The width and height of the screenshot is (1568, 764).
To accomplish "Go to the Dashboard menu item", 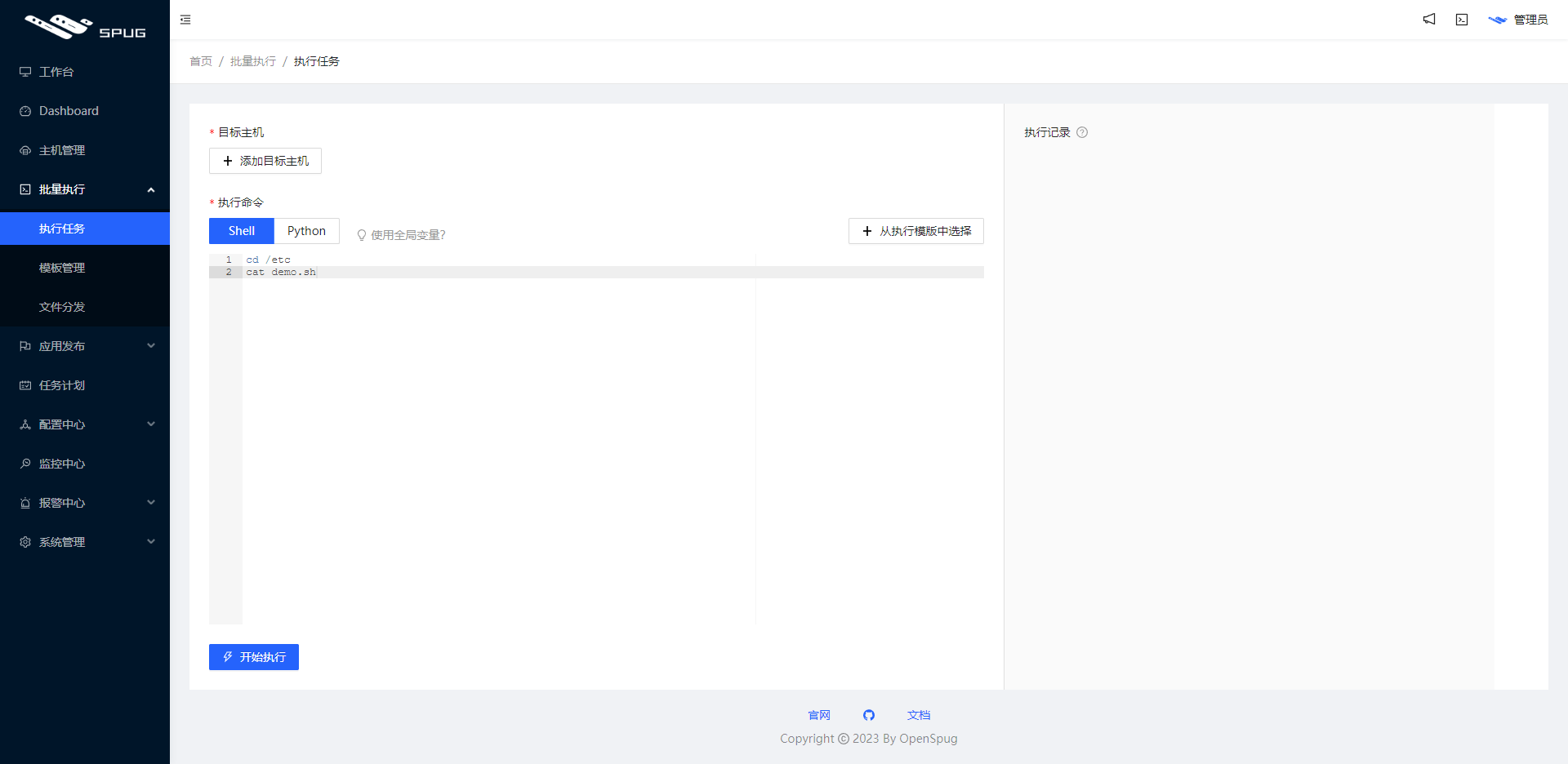I will [85, 111].
